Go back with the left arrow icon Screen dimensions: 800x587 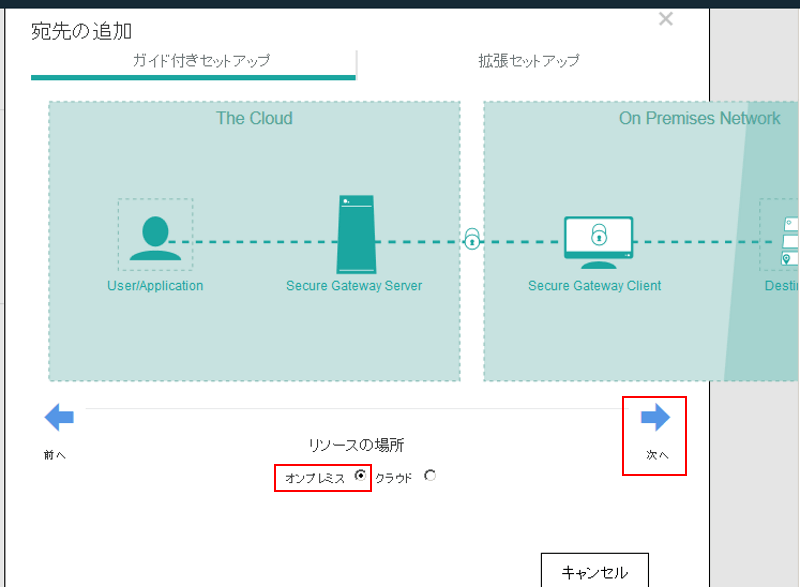click(x=59, y=417)
